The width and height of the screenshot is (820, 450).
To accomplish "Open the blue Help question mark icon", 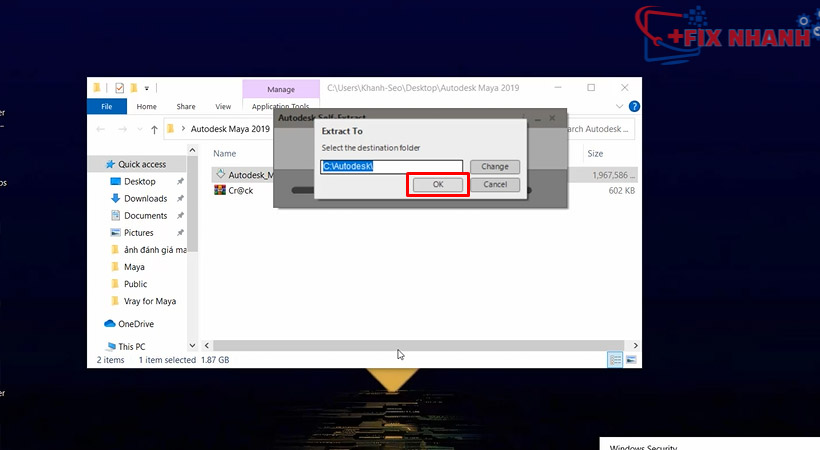I will [635, 107].
